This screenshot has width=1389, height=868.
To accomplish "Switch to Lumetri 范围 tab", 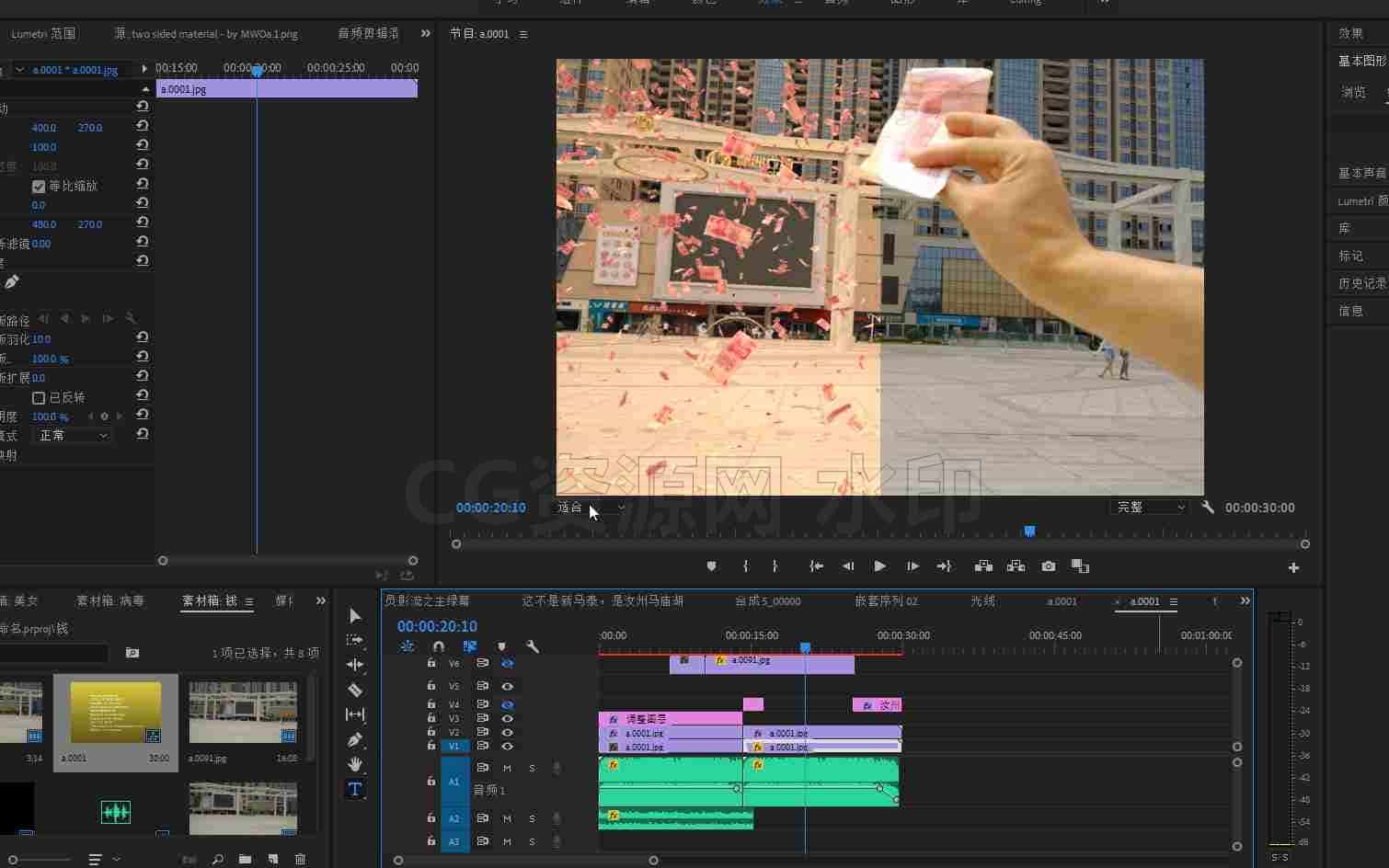I will (x=43, y=33).
